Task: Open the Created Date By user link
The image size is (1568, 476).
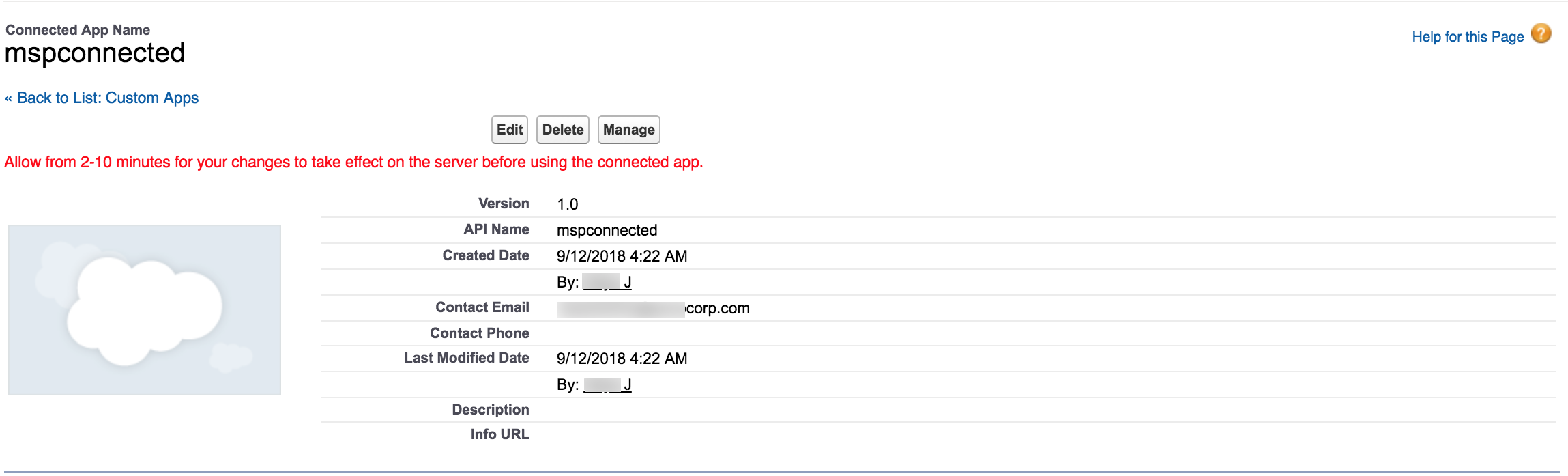Action: (x=607, y=282)
